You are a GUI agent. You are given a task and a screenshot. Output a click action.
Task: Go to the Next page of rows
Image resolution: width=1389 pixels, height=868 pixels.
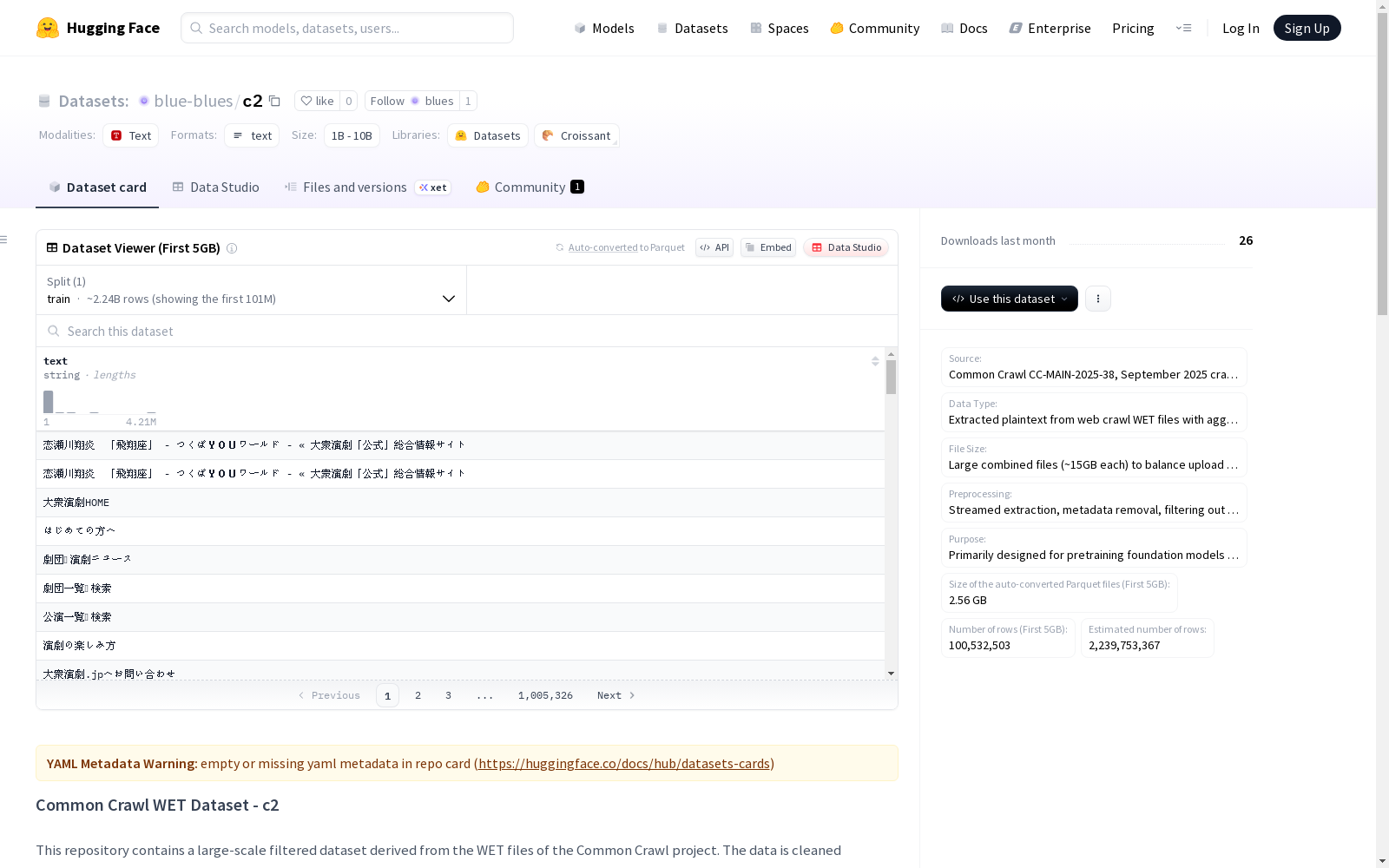pos(616,695)
